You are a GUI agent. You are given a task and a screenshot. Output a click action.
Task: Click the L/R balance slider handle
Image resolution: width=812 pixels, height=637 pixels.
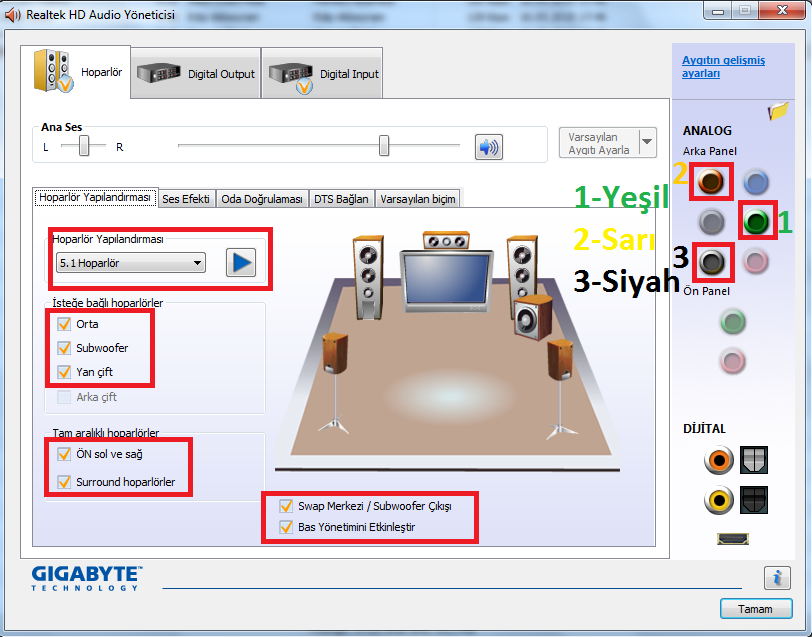coord(84,146)
